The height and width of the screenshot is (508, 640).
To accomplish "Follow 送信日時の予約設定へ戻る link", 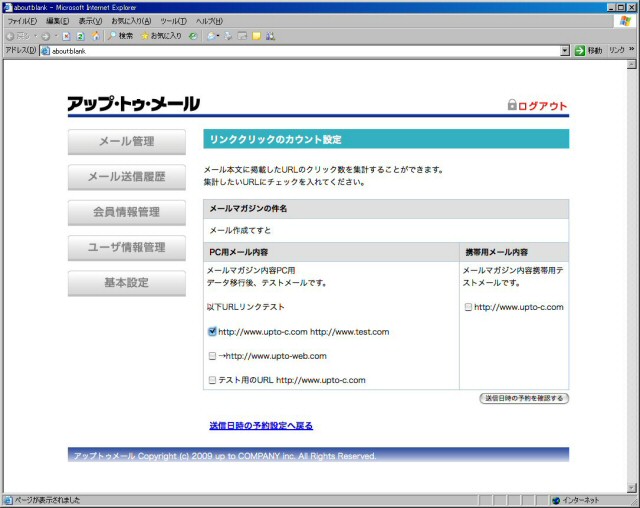I will pos(261,426).
